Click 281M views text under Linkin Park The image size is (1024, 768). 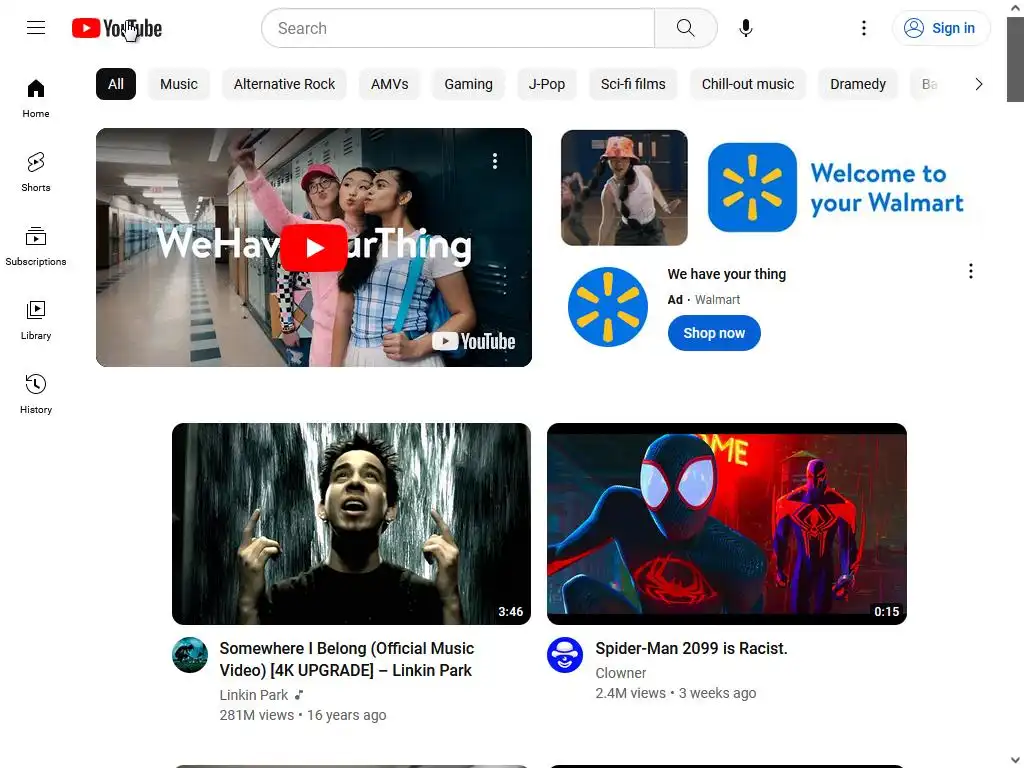(x=257, y=715)
